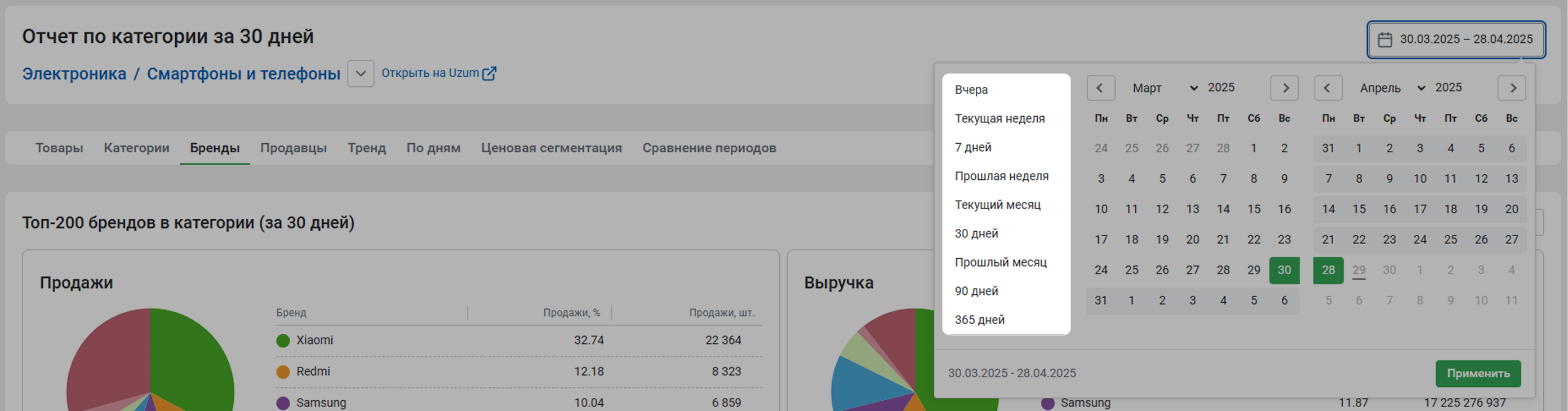This screenshot has width=1568, height=411.
Task: Click Samsung name in sales table
Action: (321, 403)
